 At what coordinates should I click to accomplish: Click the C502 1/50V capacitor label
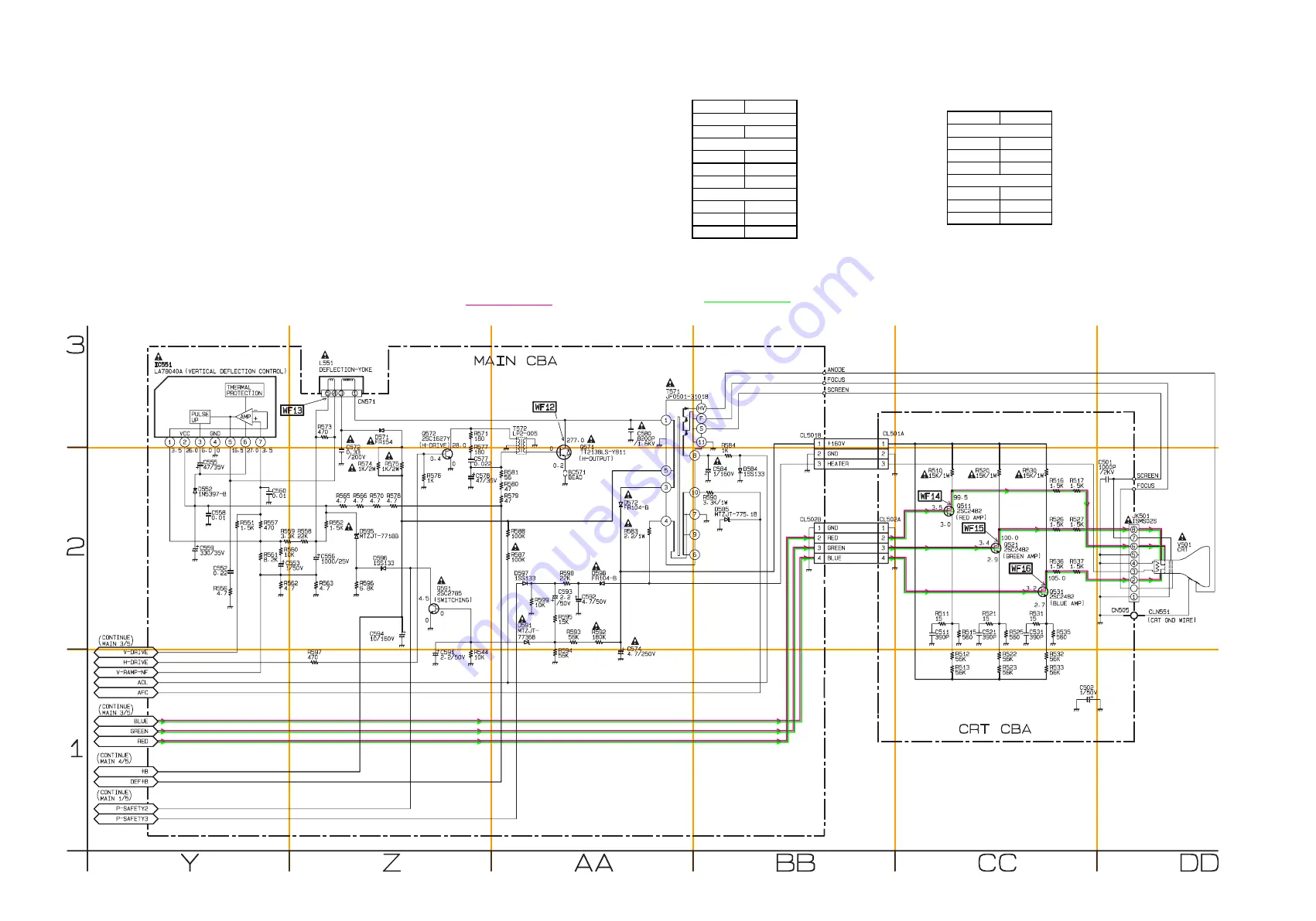(x=1089, y=690)
